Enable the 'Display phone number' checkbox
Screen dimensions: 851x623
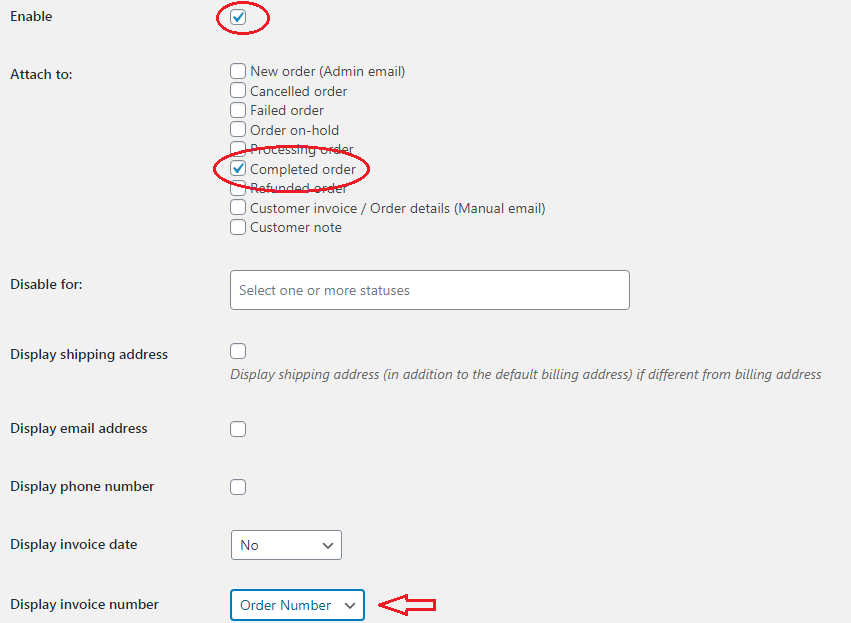(x=237, y=487)
